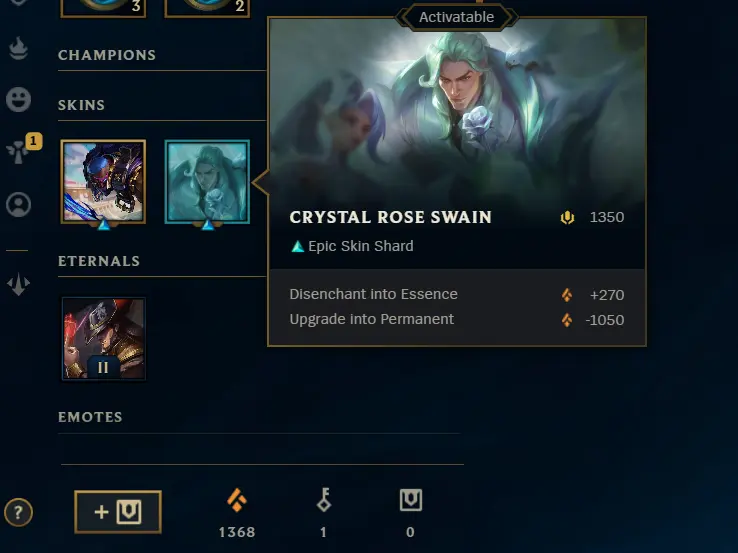Click the Champions section header

click(x=107, y=55)
